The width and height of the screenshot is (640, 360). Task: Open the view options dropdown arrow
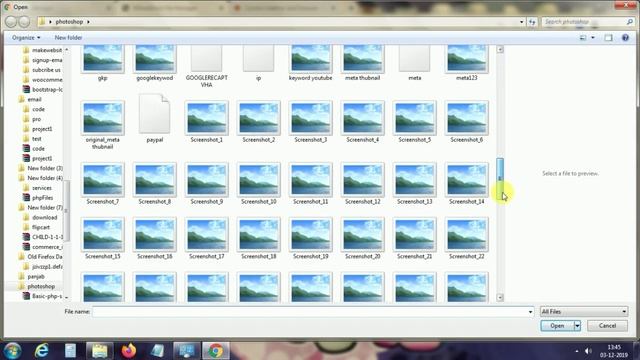(x=593, y=38)
